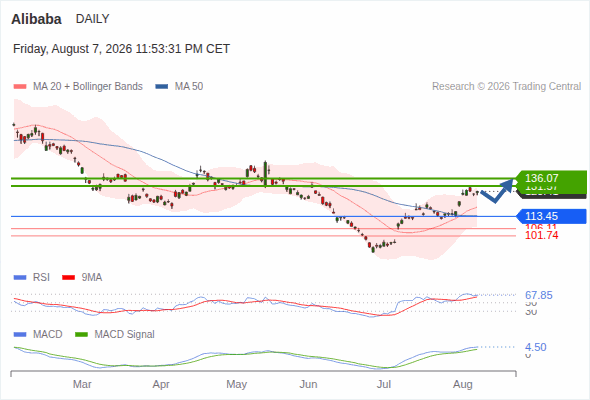Click the MA 20 + Bollinger Bands legend text
Viewport: 590px width, 400px height.
88,87
